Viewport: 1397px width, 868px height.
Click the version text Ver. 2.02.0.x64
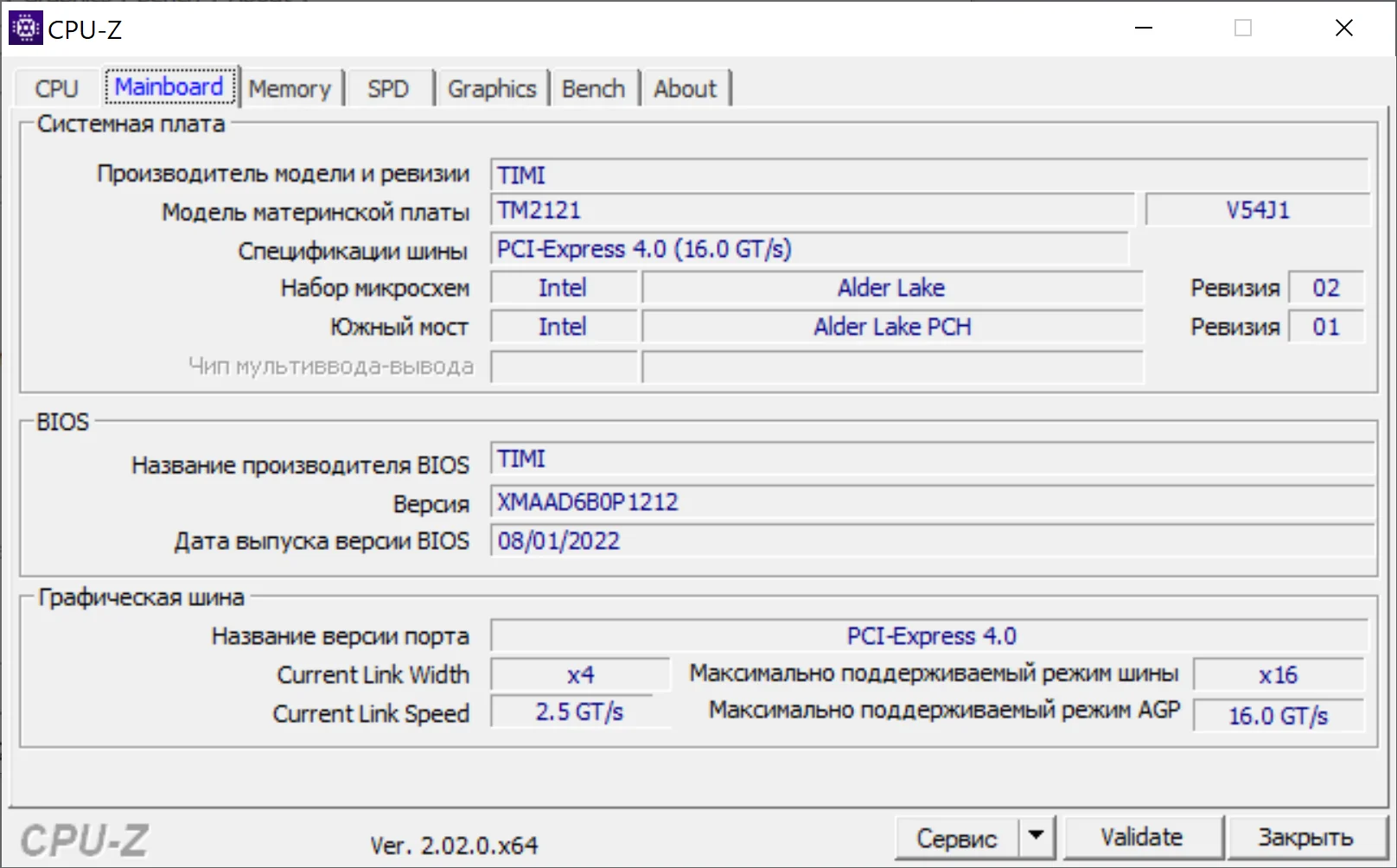point(454,846)
